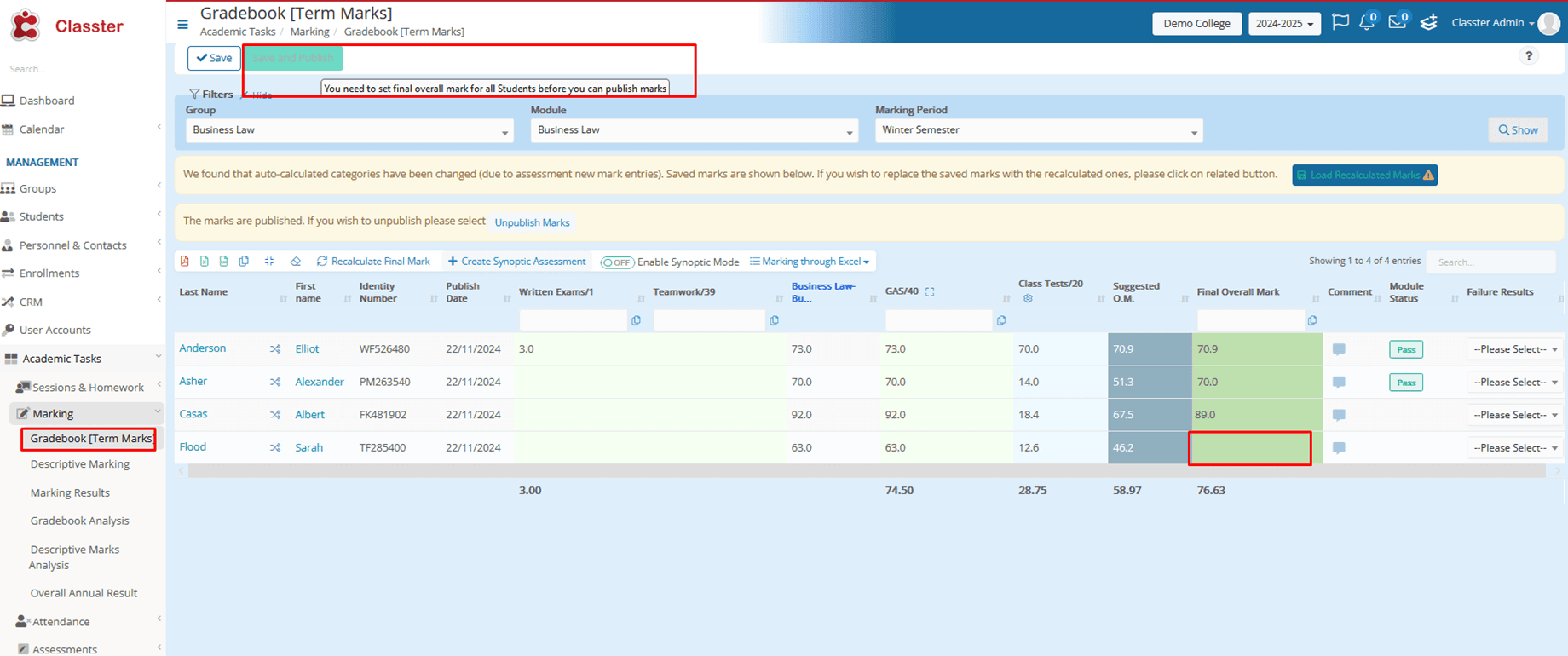Click shuffle icon next to Anderson
Viewport: 1568px width, 656px height.
275,349
